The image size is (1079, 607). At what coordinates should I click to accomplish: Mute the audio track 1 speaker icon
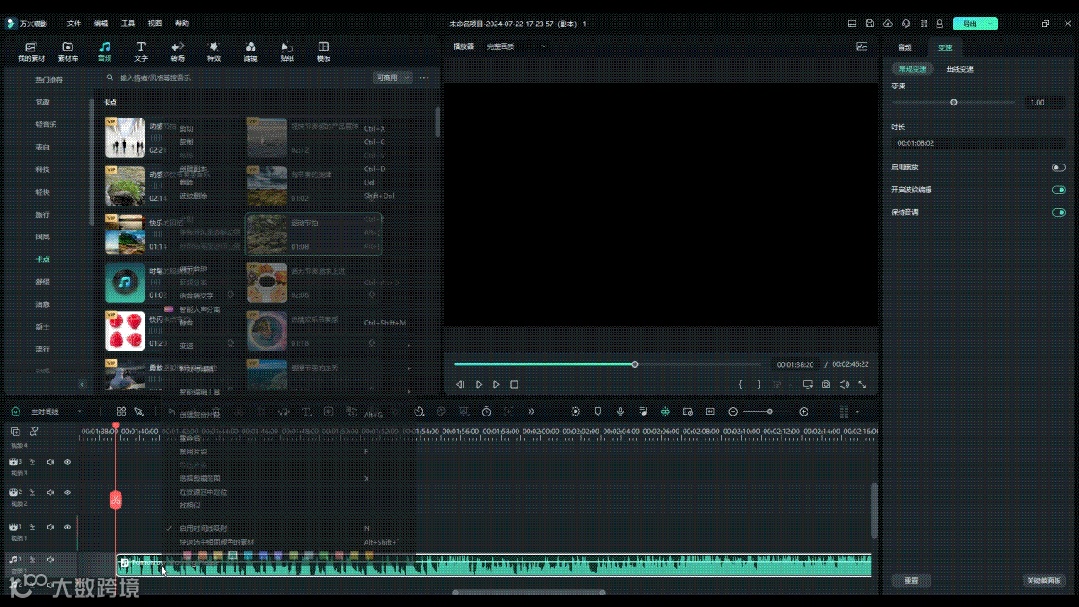[x=50, y=559]
